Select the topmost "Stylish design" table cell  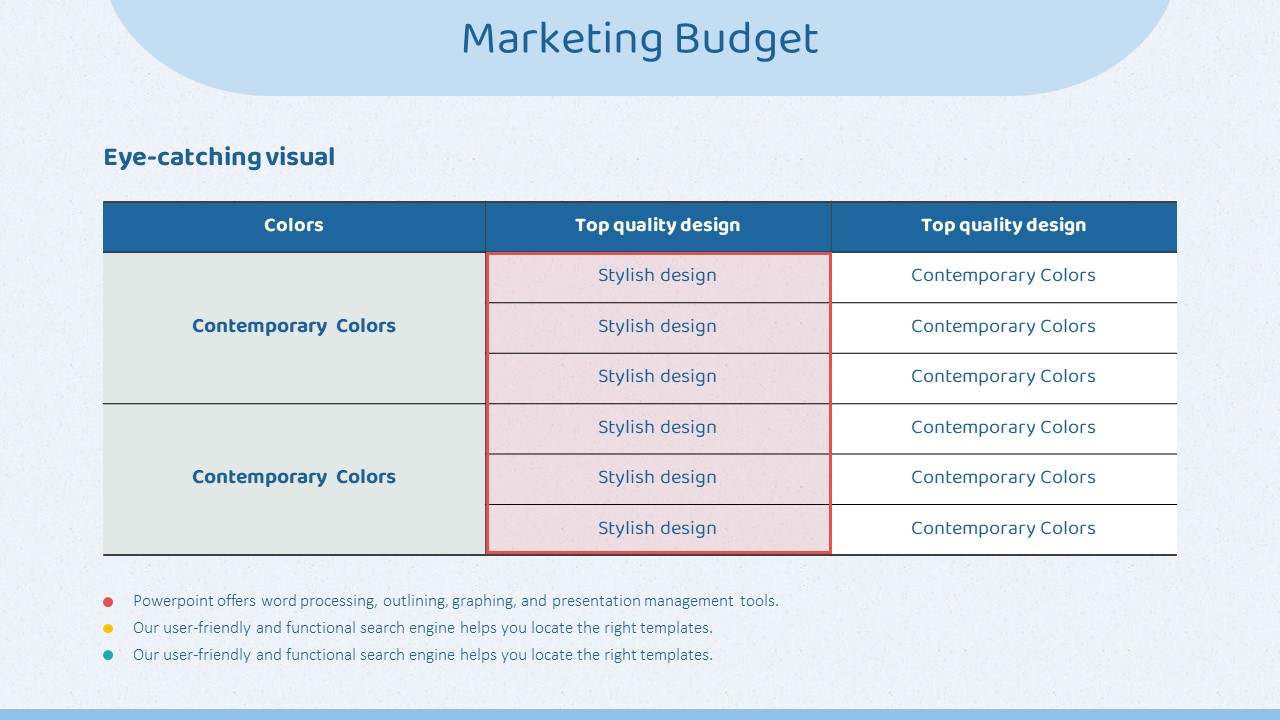coord(658,277)
